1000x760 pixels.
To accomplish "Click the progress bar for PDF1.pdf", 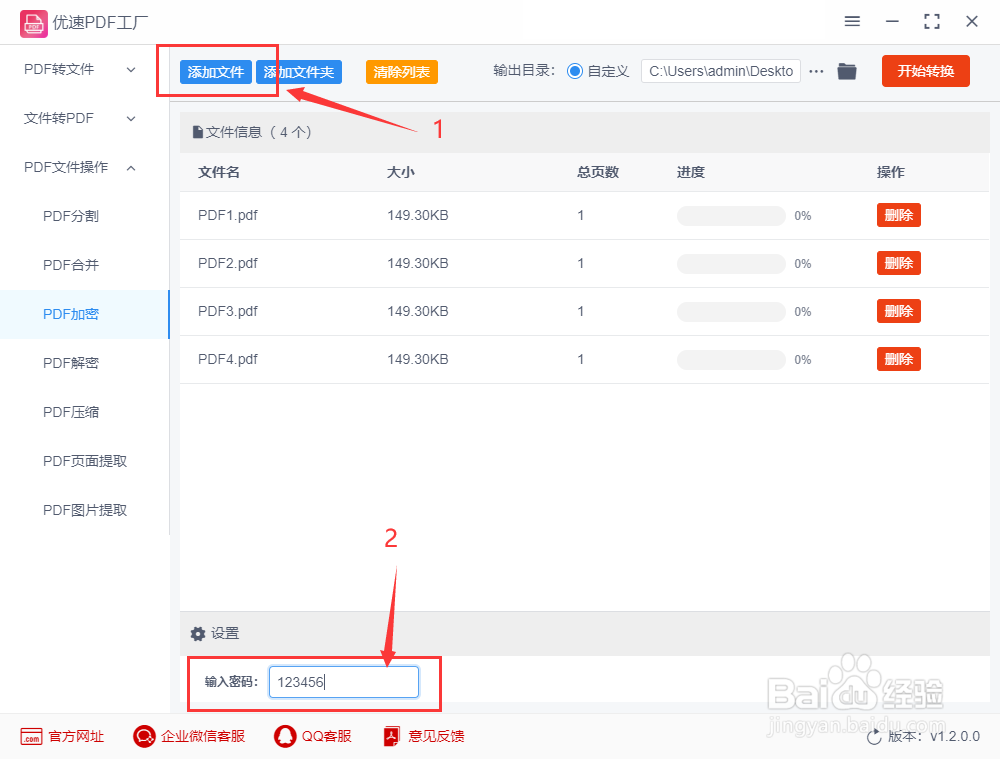I will click(x=731, y=215).
